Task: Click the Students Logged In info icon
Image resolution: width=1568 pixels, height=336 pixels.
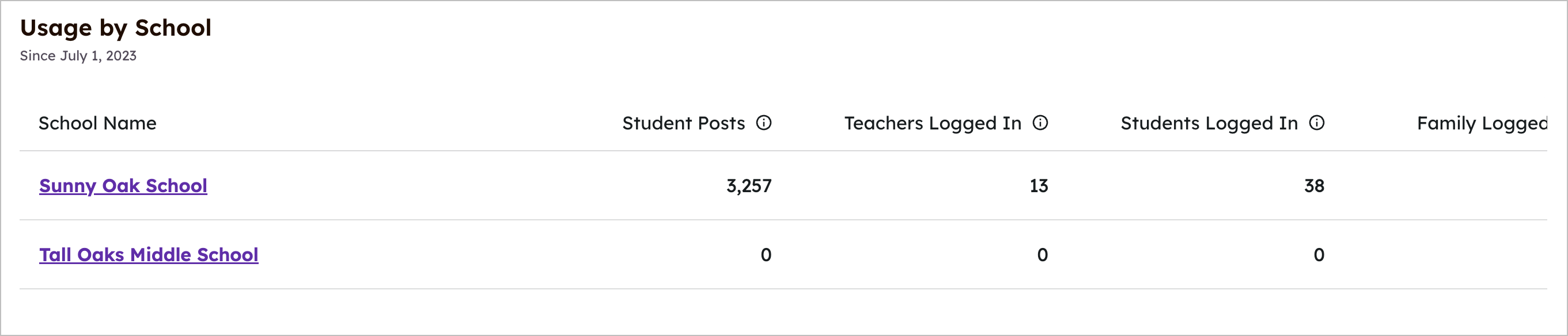Action: [x=1317, y=123]
